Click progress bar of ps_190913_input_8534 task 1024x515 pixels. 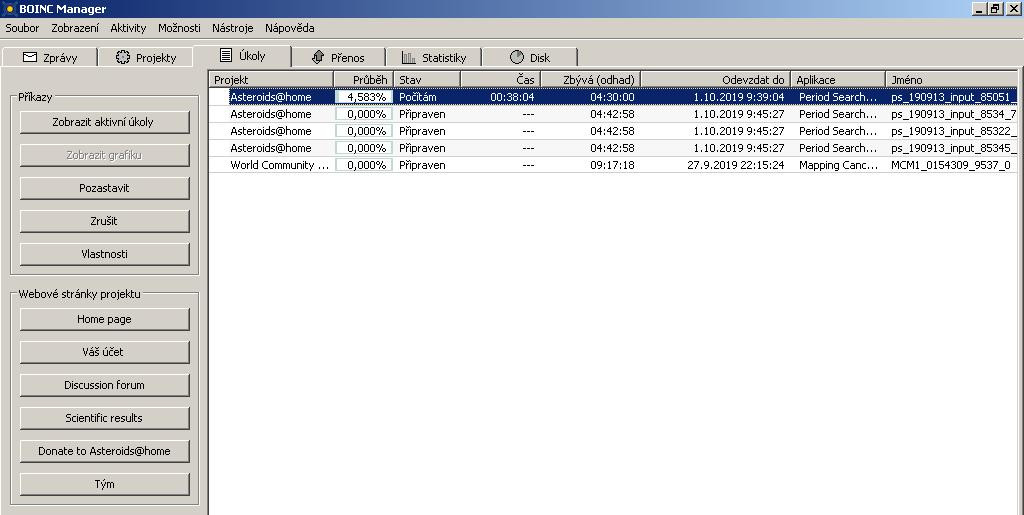pos(364,114)
